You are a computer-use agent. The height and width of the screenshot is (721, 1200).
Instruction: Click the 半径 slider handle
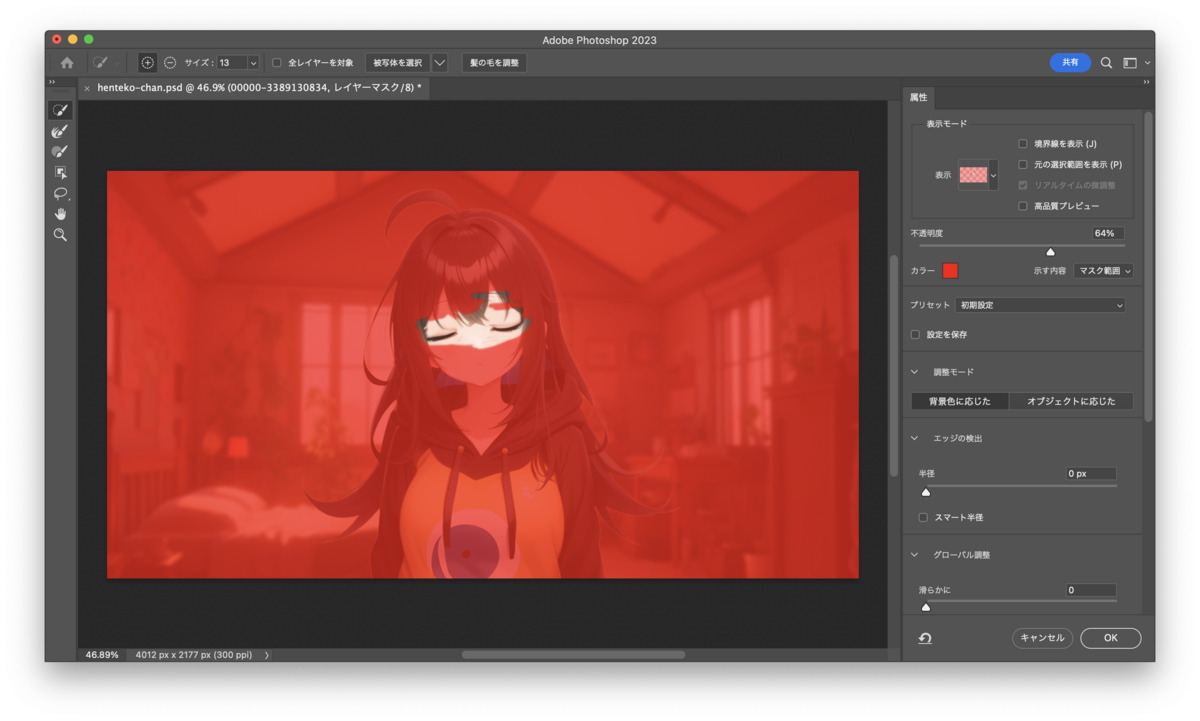coord(926,492)
